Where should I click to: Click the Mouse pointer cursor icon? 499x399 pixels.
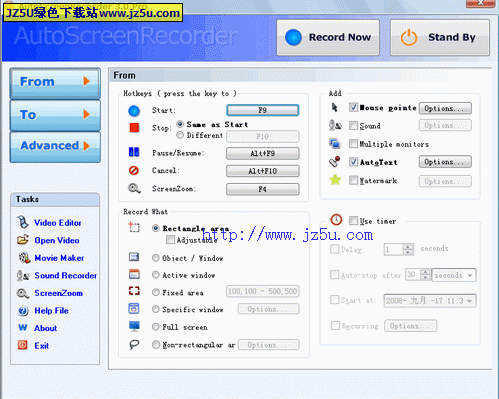[x=334, y=107]
